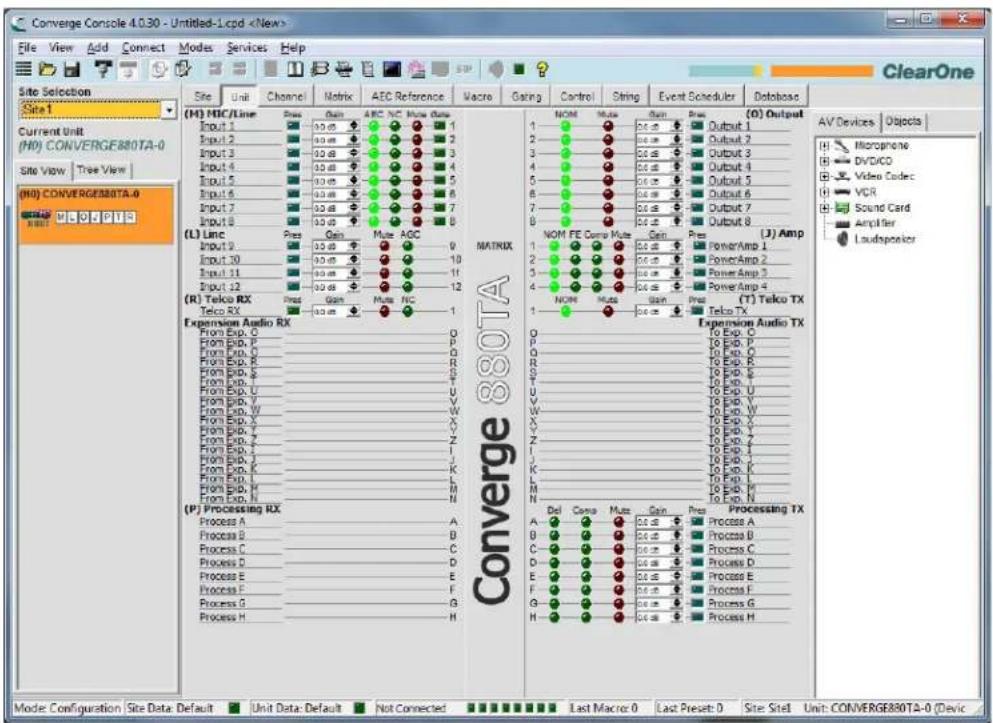Click the Input 2 gain value field
This screenshot has height=723, width=993.
pos(330,139)
